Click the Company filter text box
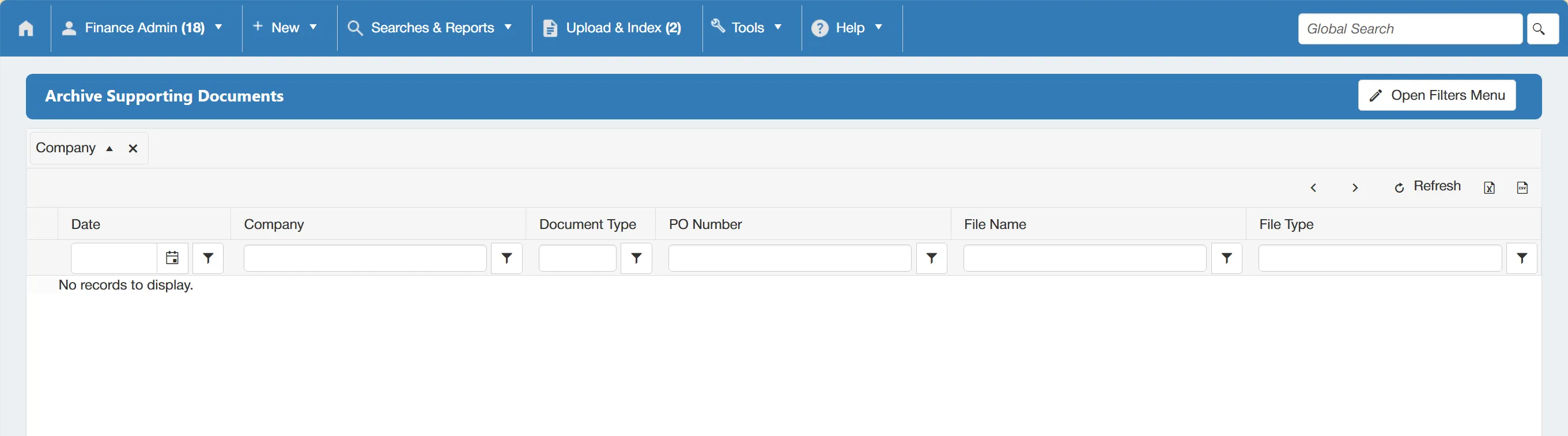 [365, 258]
